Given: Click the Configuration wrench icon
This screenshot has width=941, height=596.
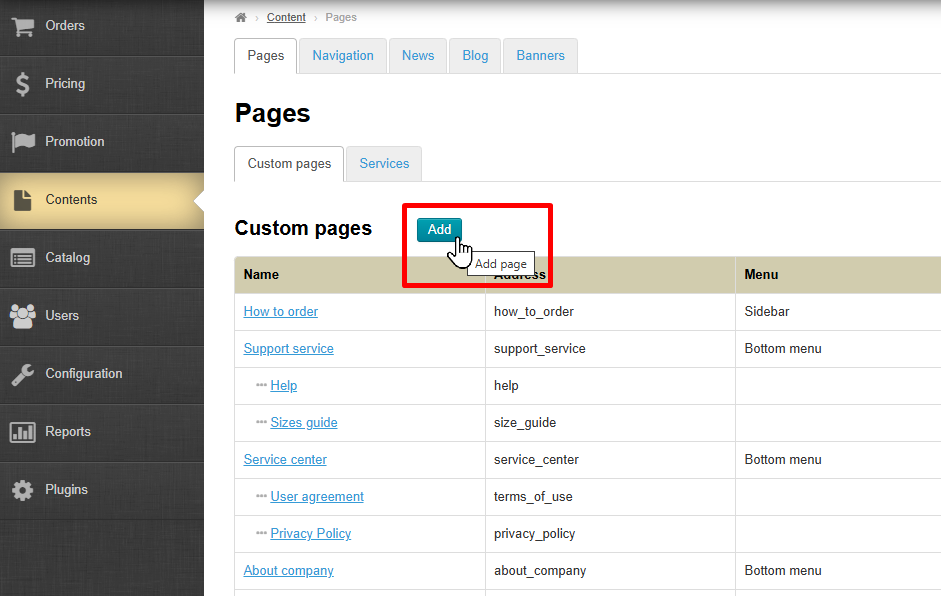Looking at the screenshot, I should coord(22,374).
